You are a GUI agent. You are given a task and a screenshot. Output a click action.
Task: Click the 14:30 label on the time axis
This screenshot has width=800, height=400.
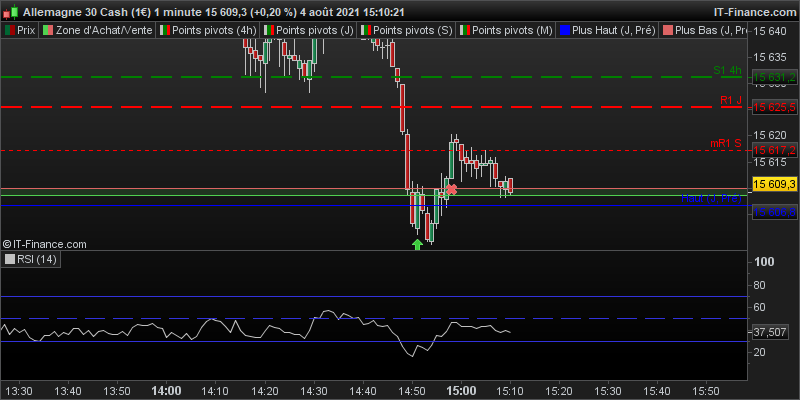click(x=314, y=390)
